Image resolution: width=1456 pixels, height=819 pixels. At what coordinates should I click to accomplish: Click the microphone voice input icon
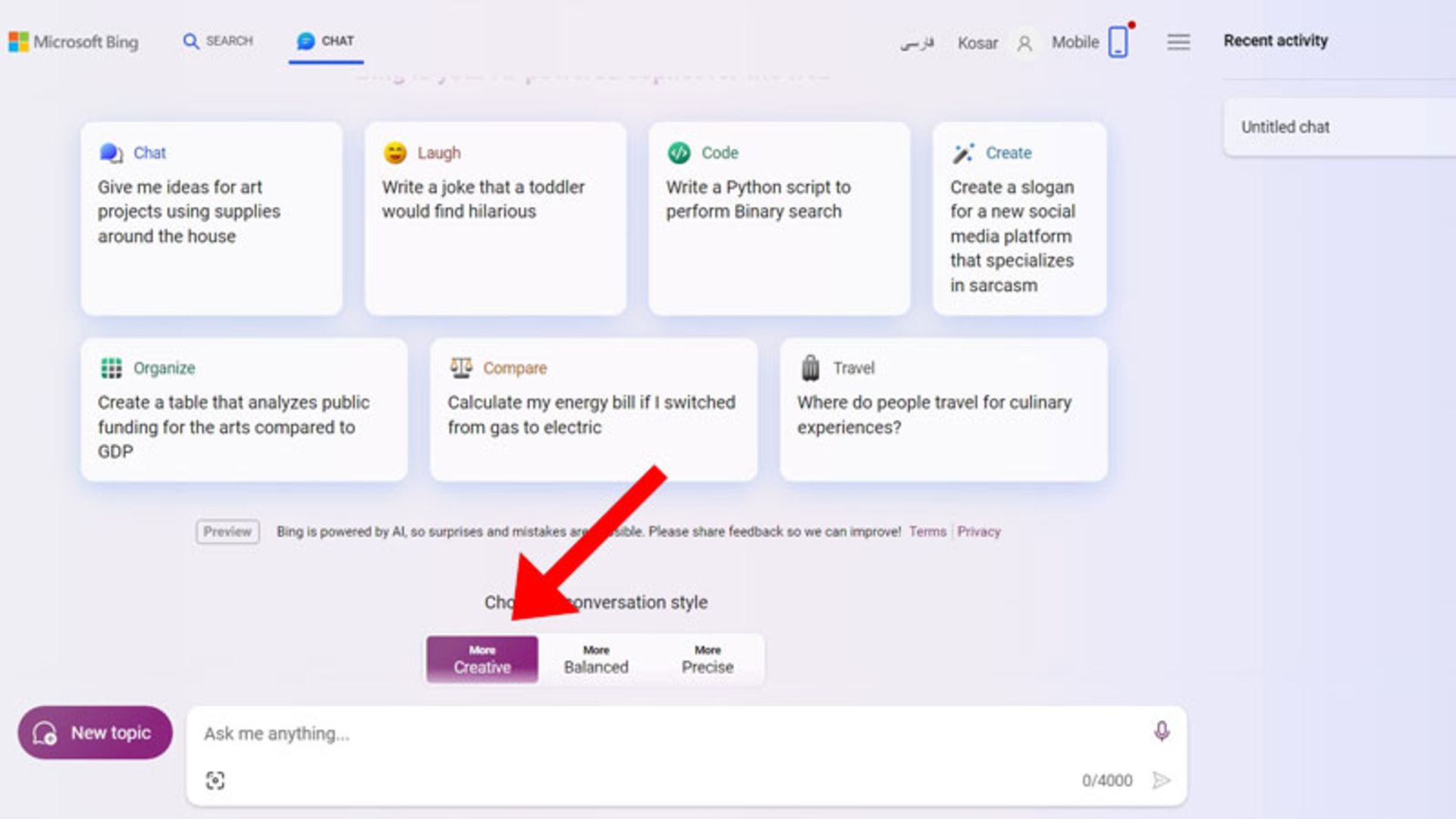pos(1161,731)
